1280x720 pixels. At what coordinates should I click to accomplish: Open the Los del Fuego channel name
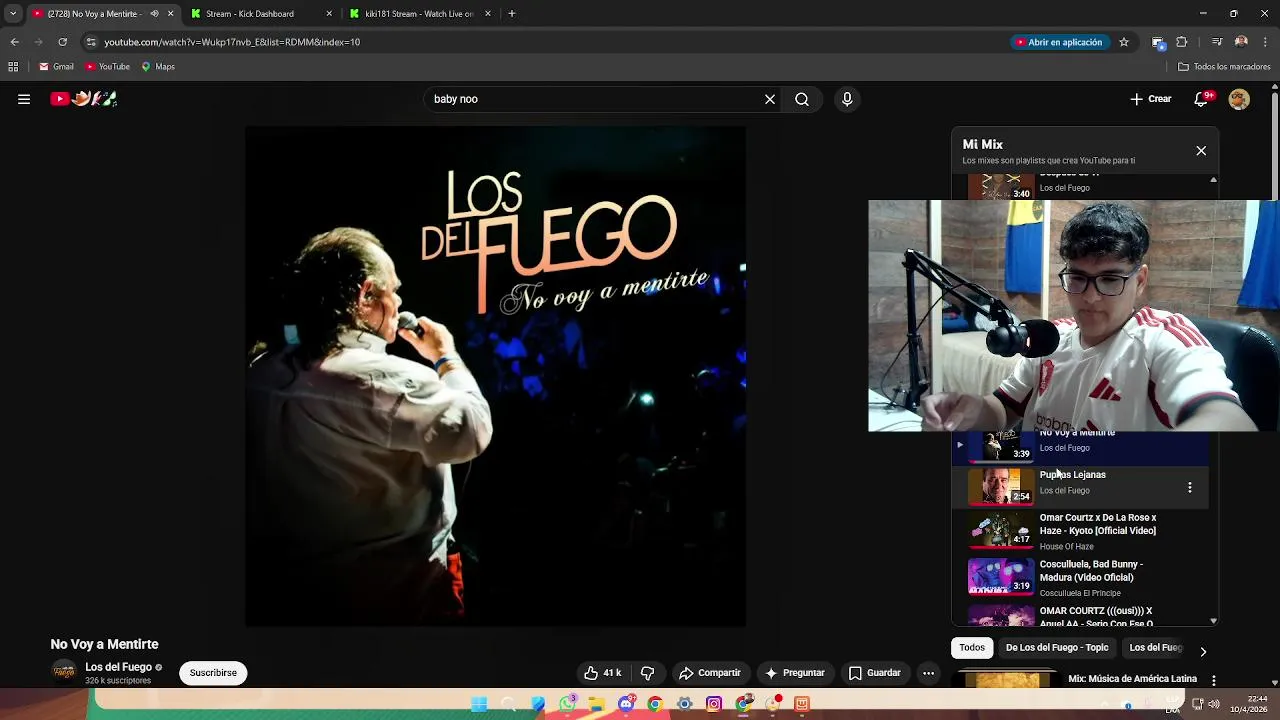click(x=118, y=667)
